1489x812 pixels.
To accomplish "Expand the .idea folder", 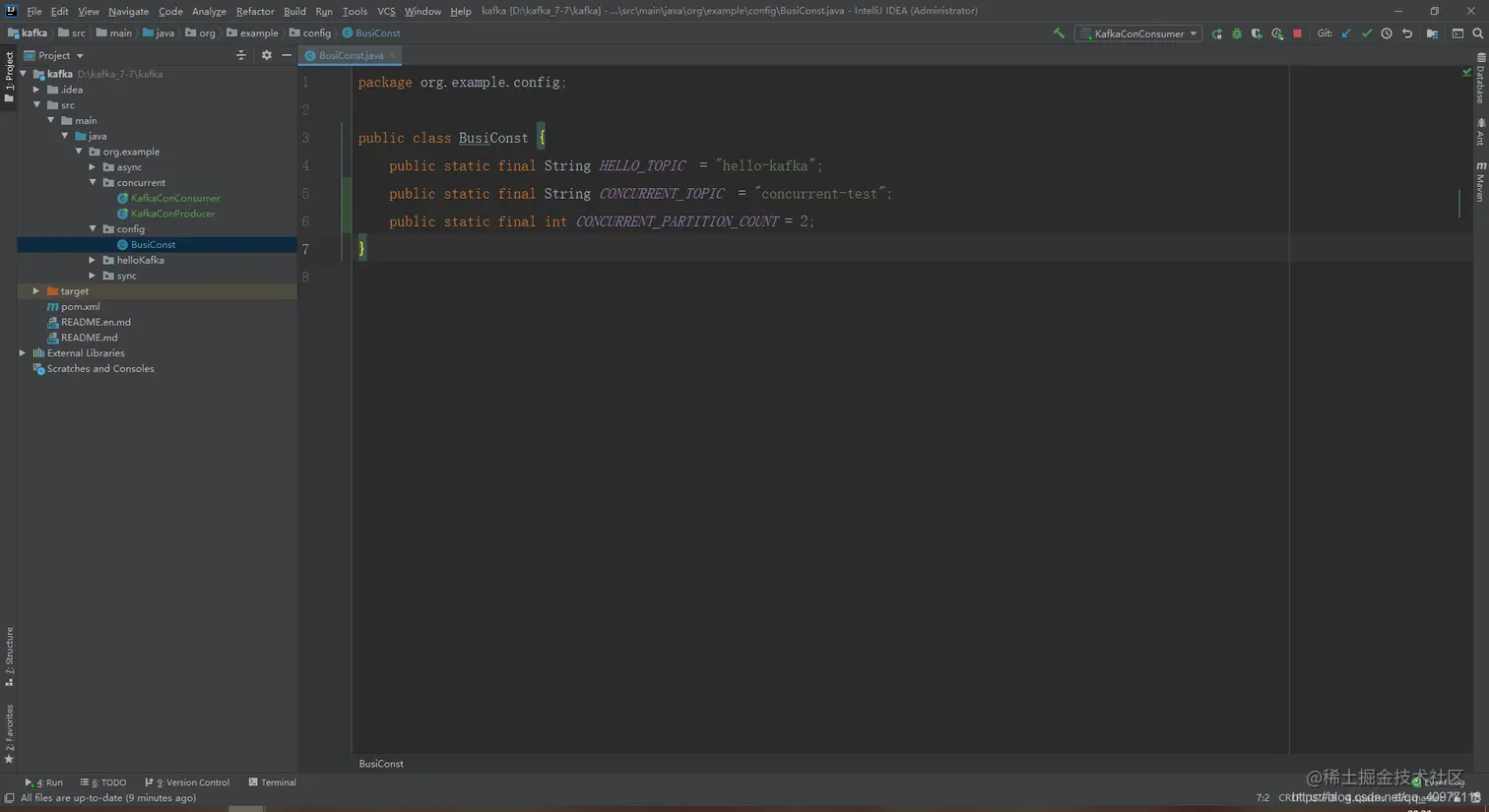I will pos(37,90).
